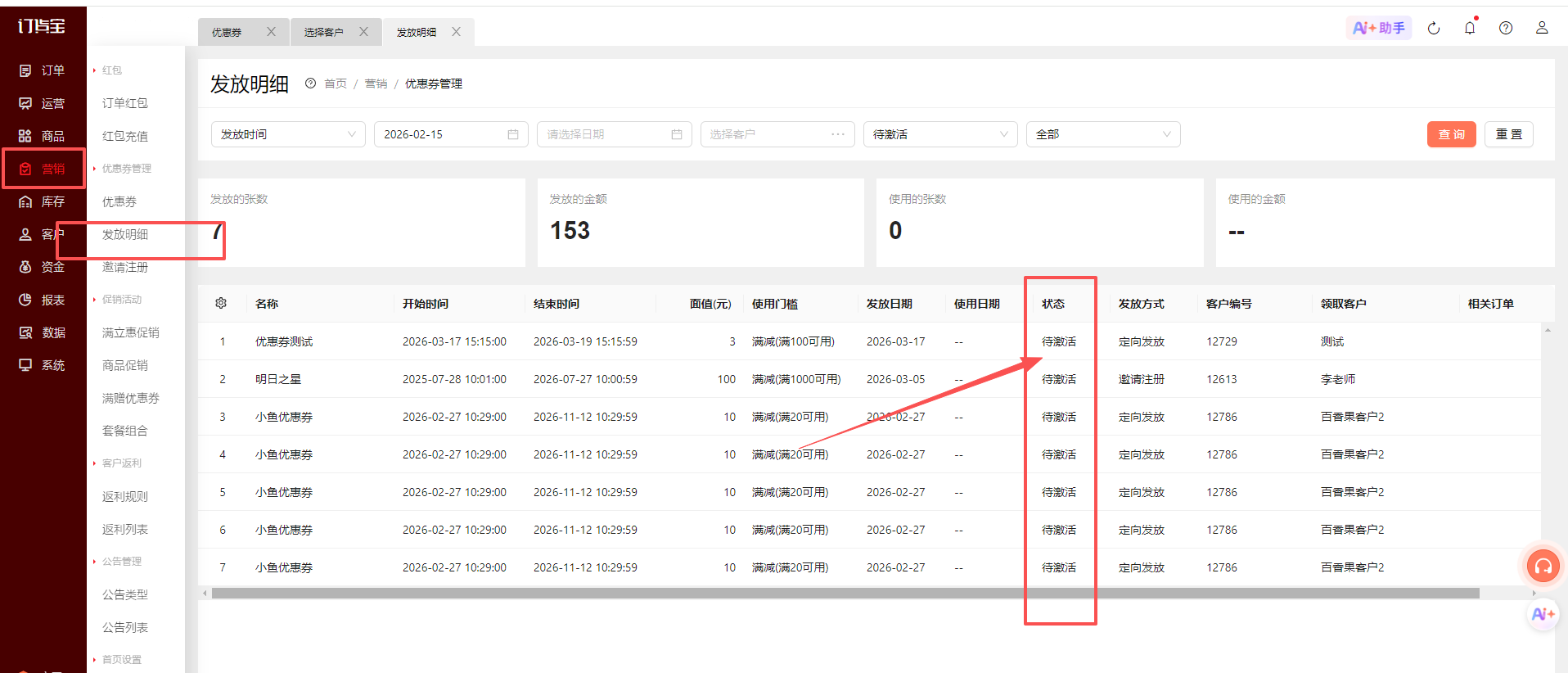Open the 数据 sidebar section
Viewport: 1568px width, 673px height.
pyautogui.click(x=43, y=332)
